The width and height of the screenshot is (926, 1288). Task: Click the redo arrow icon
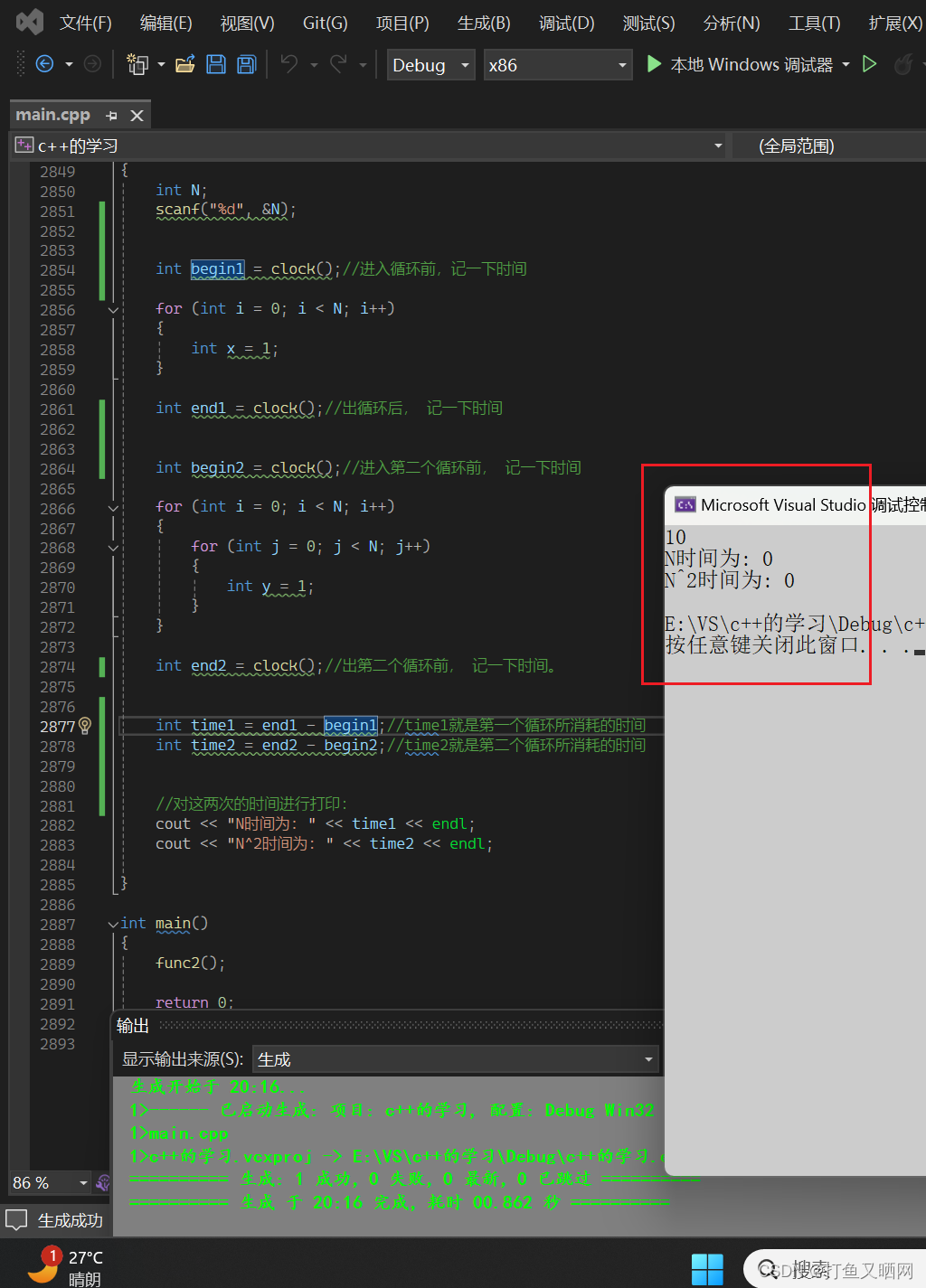pos(338,64)
